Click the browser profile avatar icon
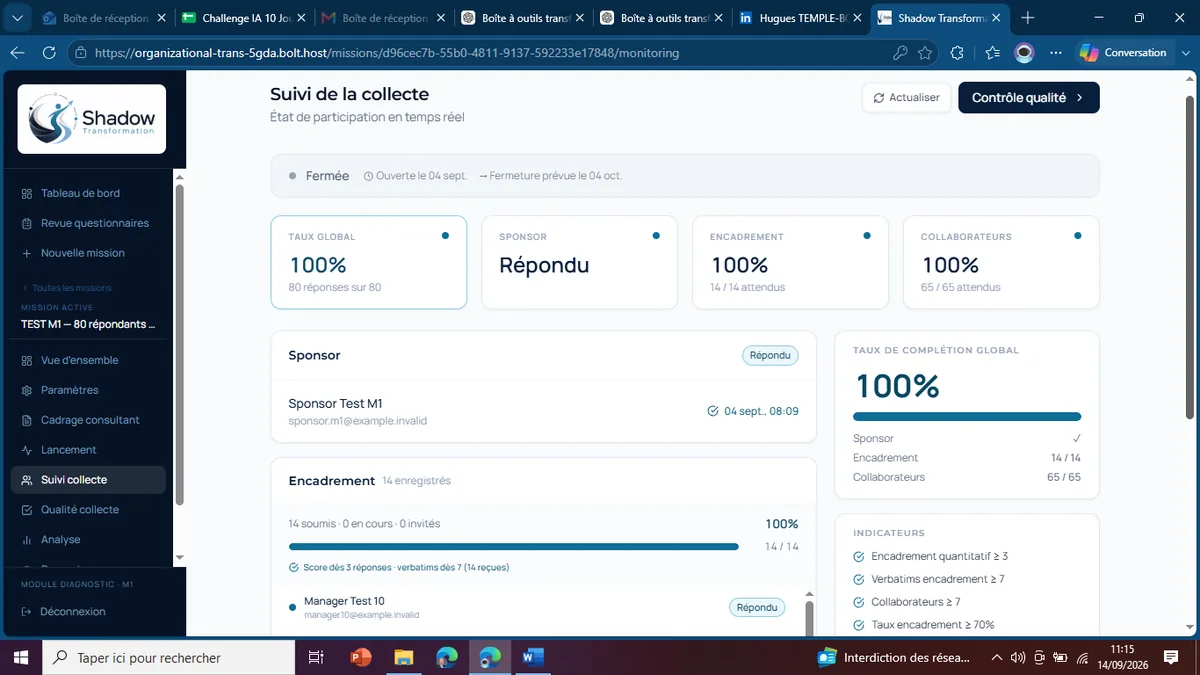The height and width of the screenshot is (675, 1200). [x=1024, y=53]
